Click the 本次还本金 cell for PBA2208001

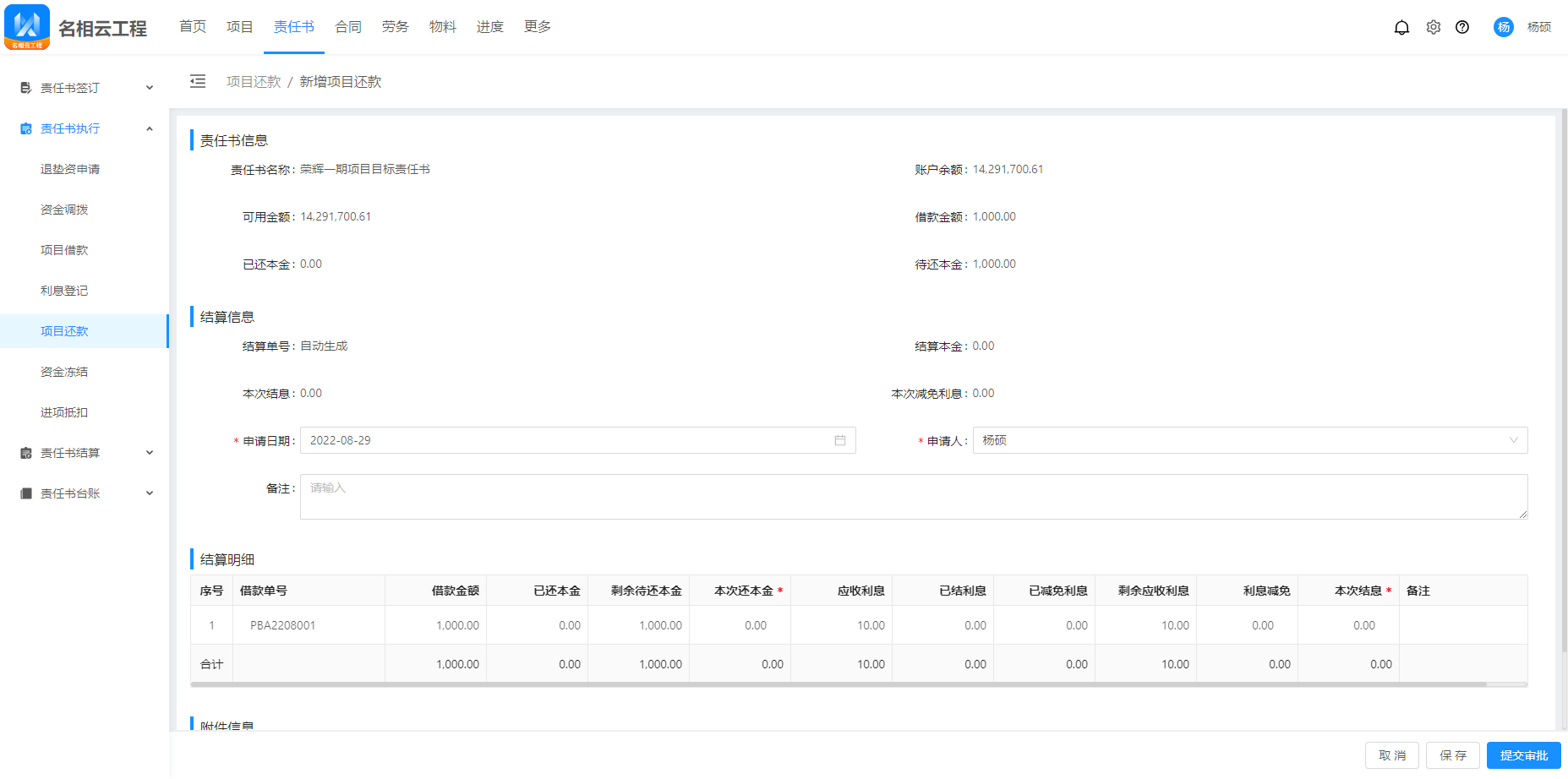pos(740,625)
